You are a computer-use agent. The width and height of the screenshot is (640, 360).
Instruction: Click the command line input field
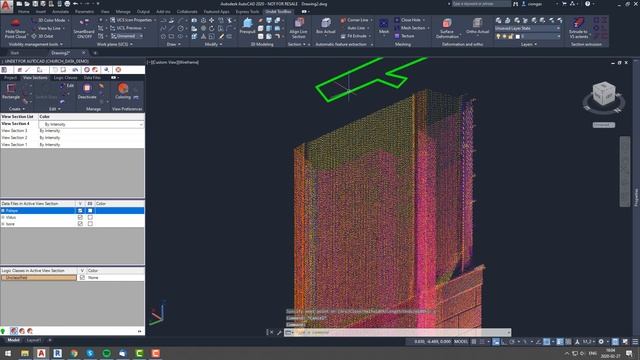click(x=400, y=332)
